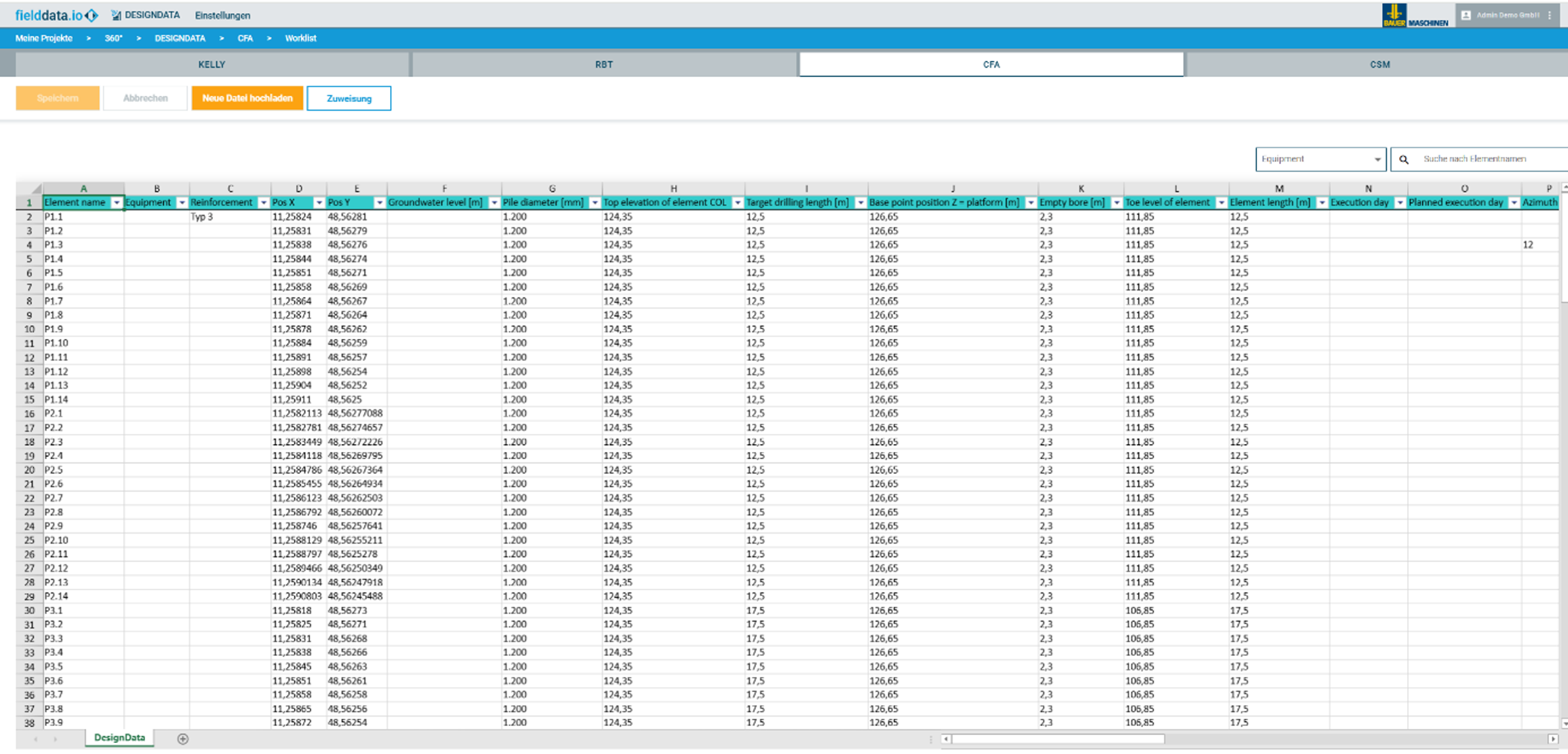Click horizontal scrollbar right arrow
1568x754 pixels.
coord(1553,739)
